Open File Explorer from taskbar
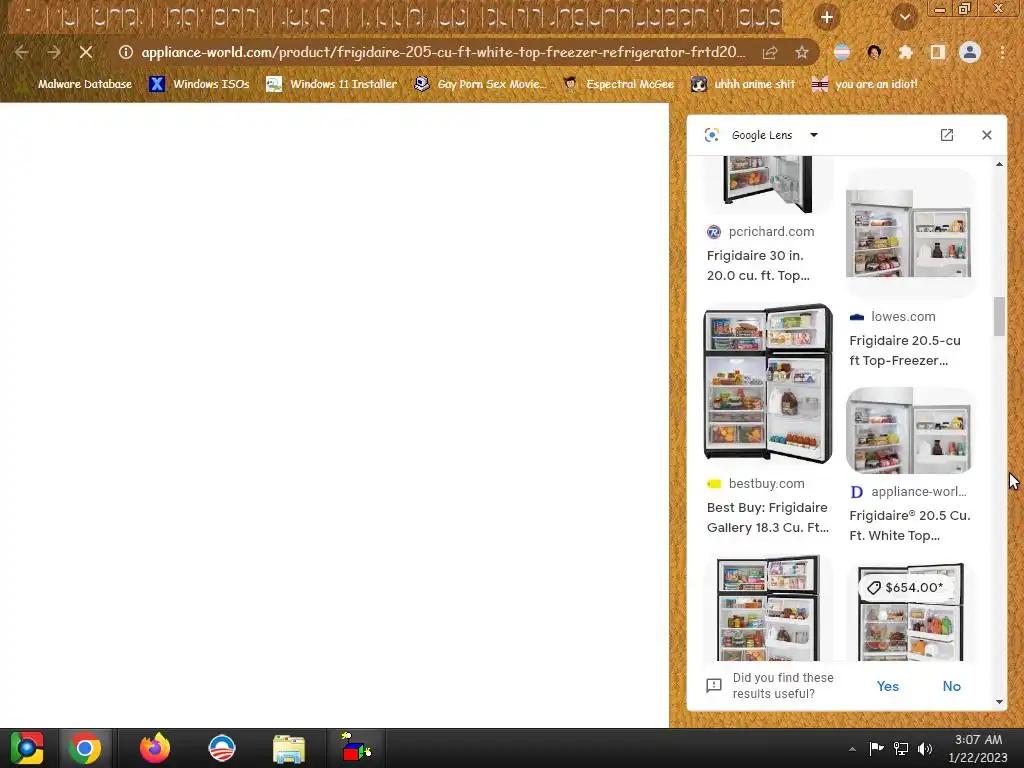Image resolution: width=1024 pixels, height=768 pixels. pos(288,748)
